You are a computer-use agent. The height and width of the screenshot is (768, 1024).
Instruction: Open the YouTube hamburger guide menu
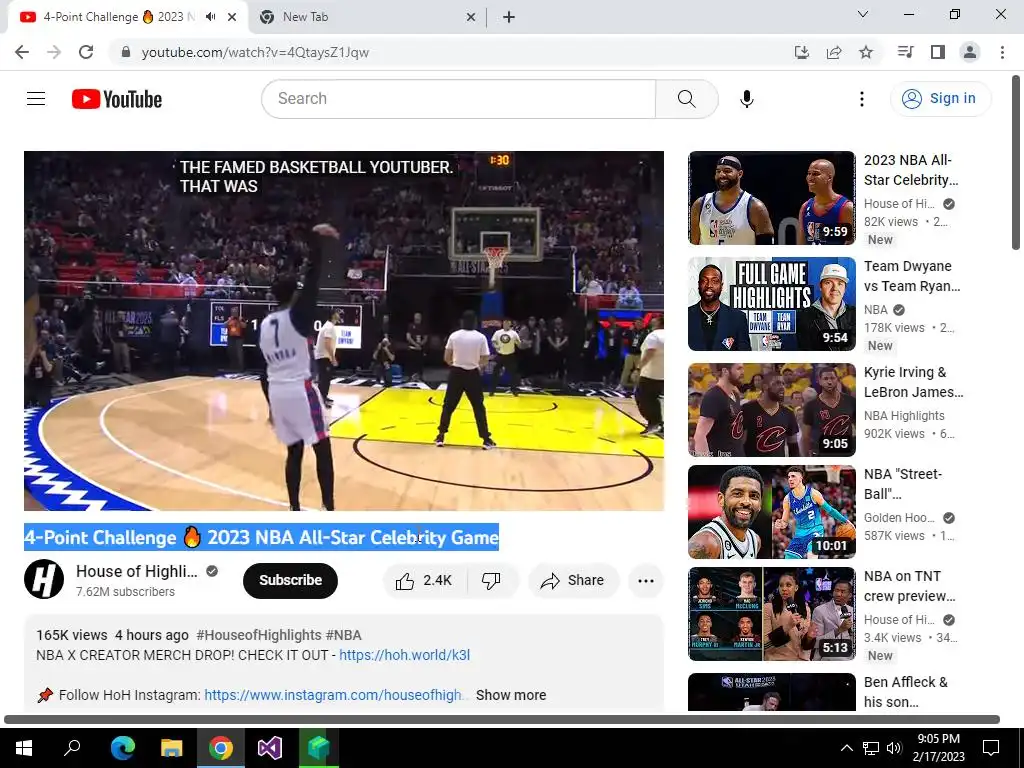(x=36, y=99)
